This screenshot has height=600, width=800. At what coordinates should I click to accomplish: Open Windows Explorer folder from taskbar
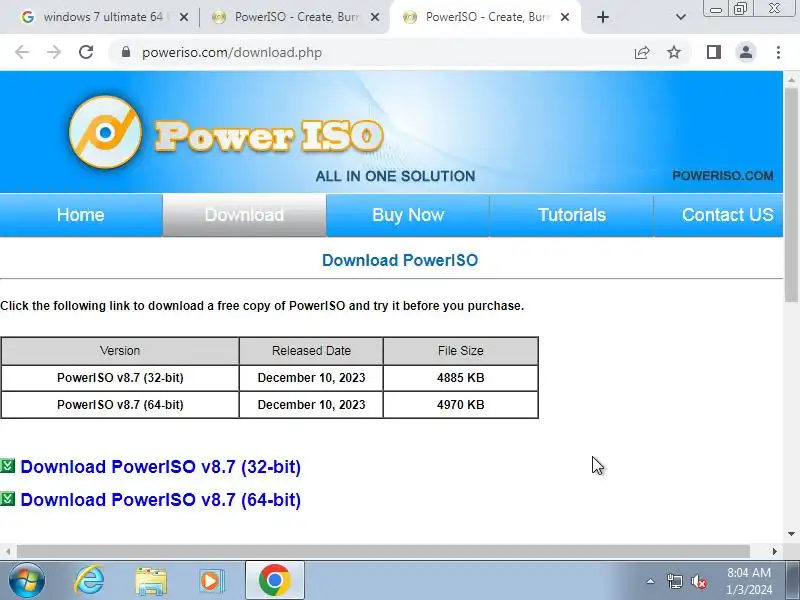coord(151,581)
